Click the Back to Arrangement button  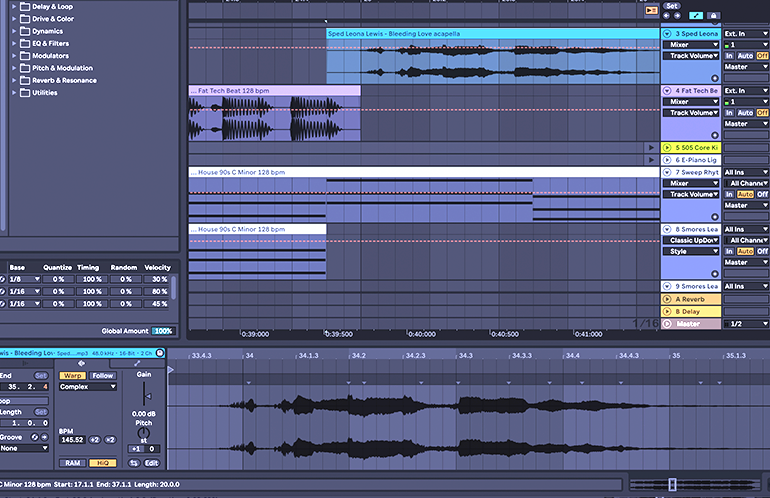(651, 10)
